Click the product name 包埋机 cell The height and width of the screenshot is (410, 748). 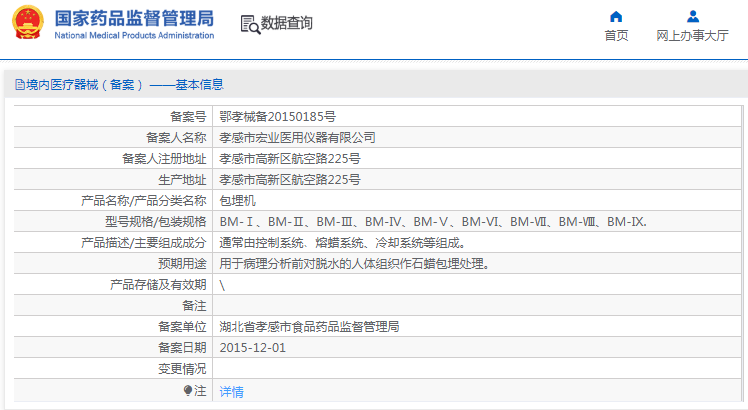tap(238, 200)
